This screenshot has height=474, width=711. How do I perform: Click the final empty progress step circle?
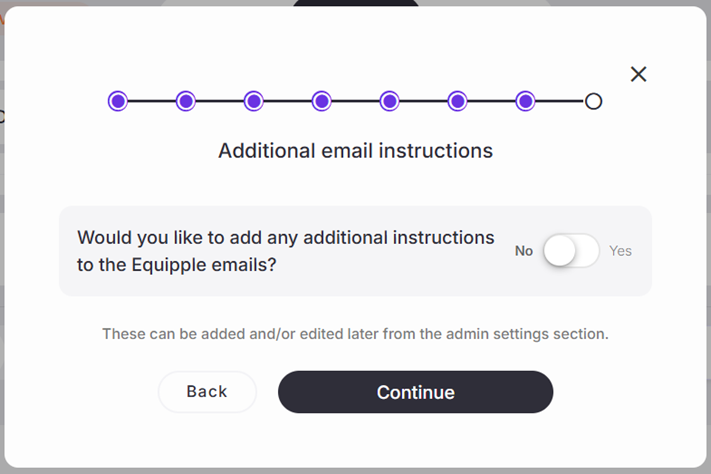pyautogui.click(x=593, y=101)
